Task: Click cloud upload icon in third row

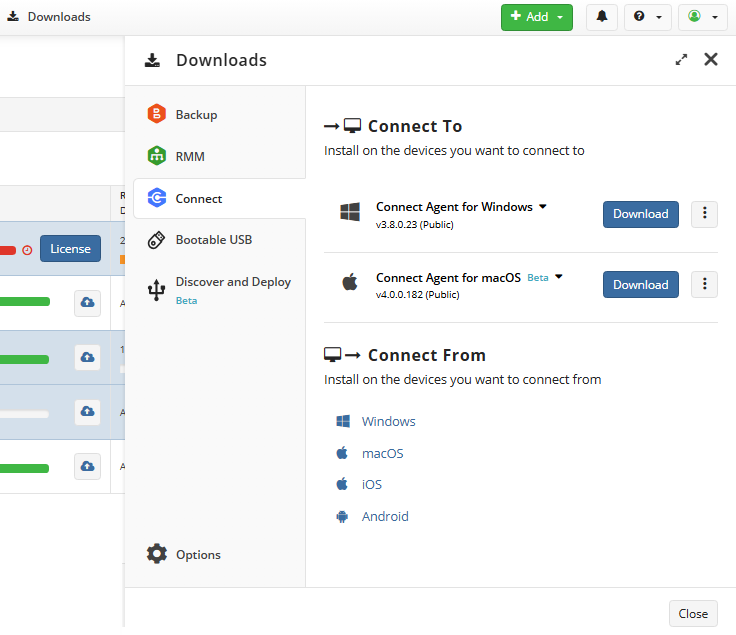Action: [x=87, y=358]
